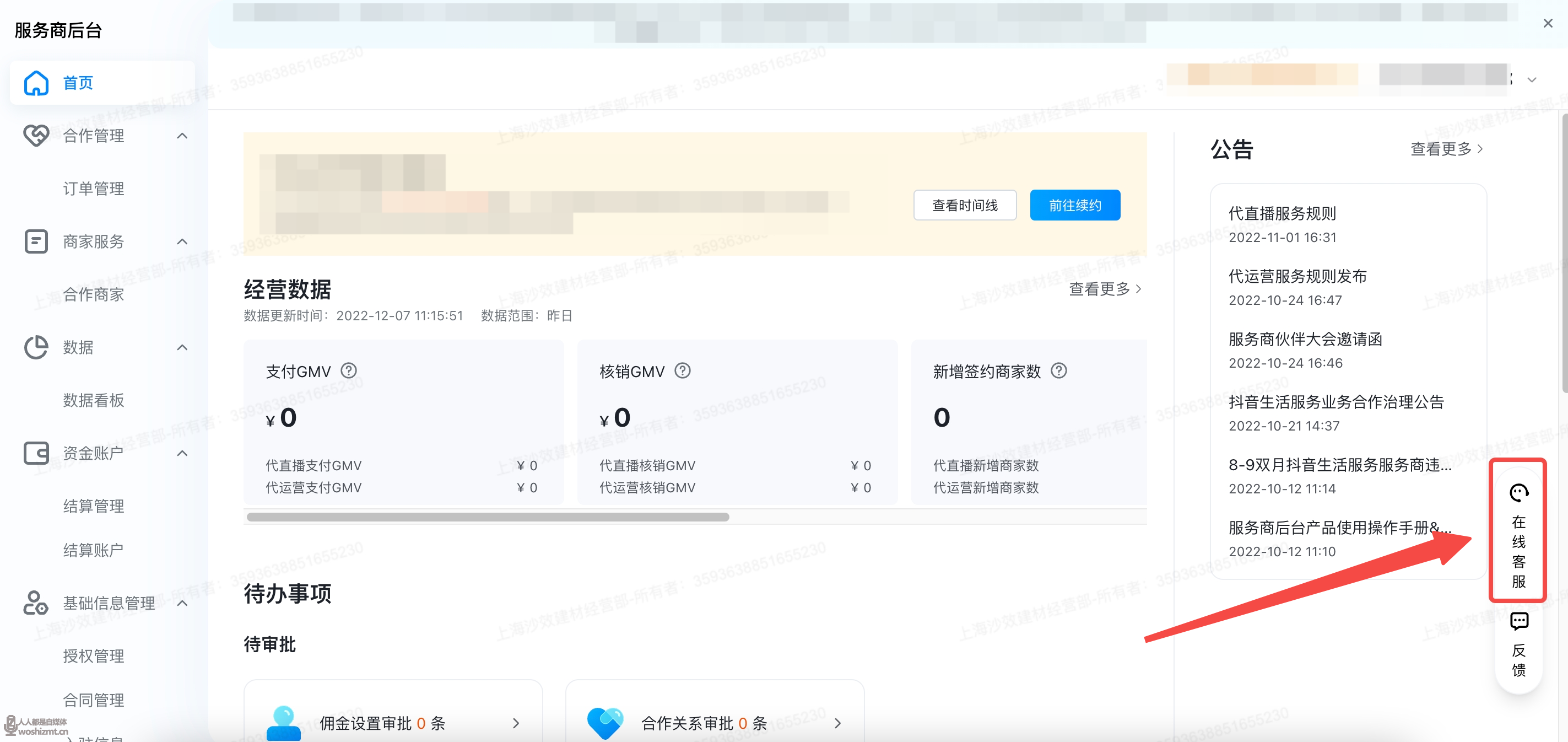This screenshot has height=742, width=1568.
Task: Open 授权管理 in sidebar
Action: [93, 655]
